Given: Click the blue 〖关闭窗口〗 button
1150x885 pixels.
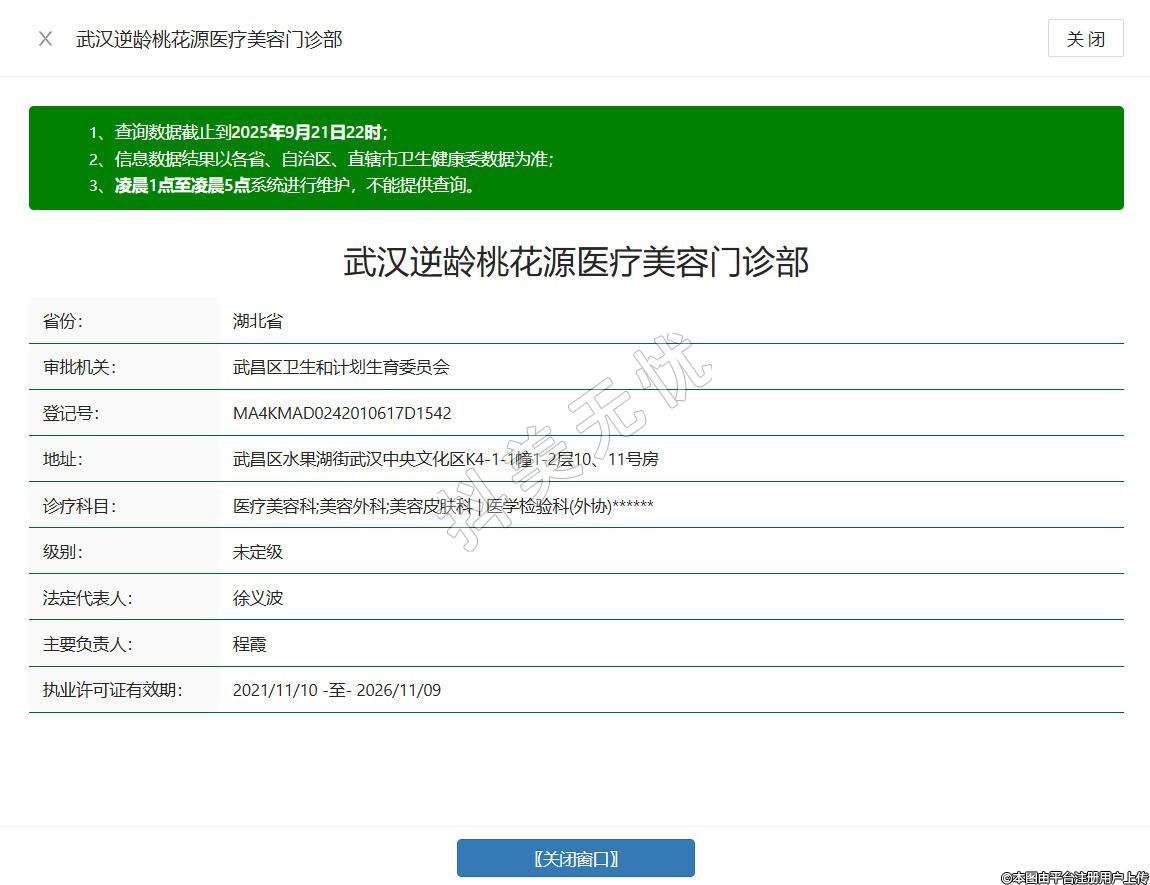Looking at the screenshot, I should tap(575, 858).
